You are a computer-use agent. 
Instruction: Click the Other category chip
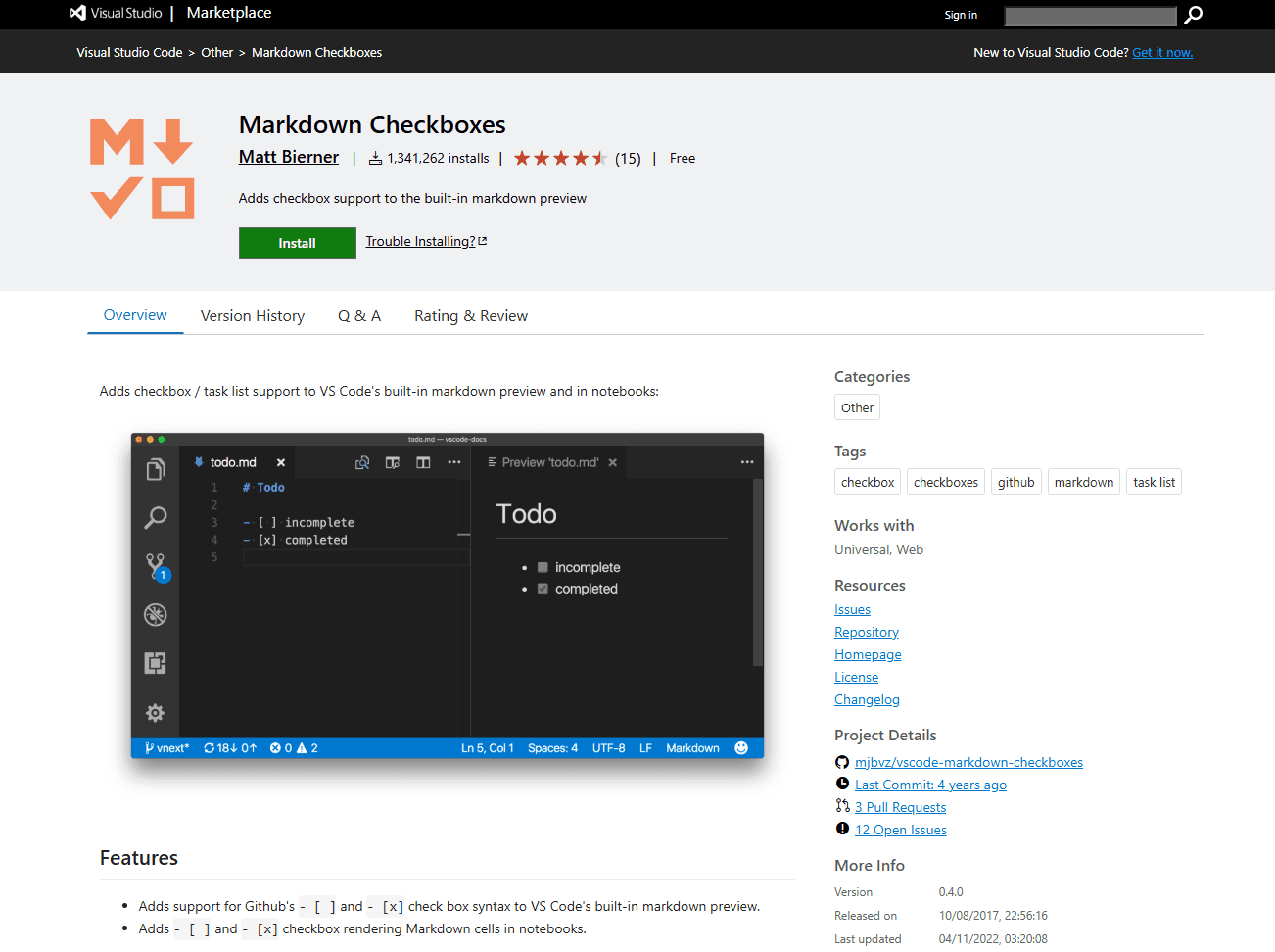[x=857, y=407]
